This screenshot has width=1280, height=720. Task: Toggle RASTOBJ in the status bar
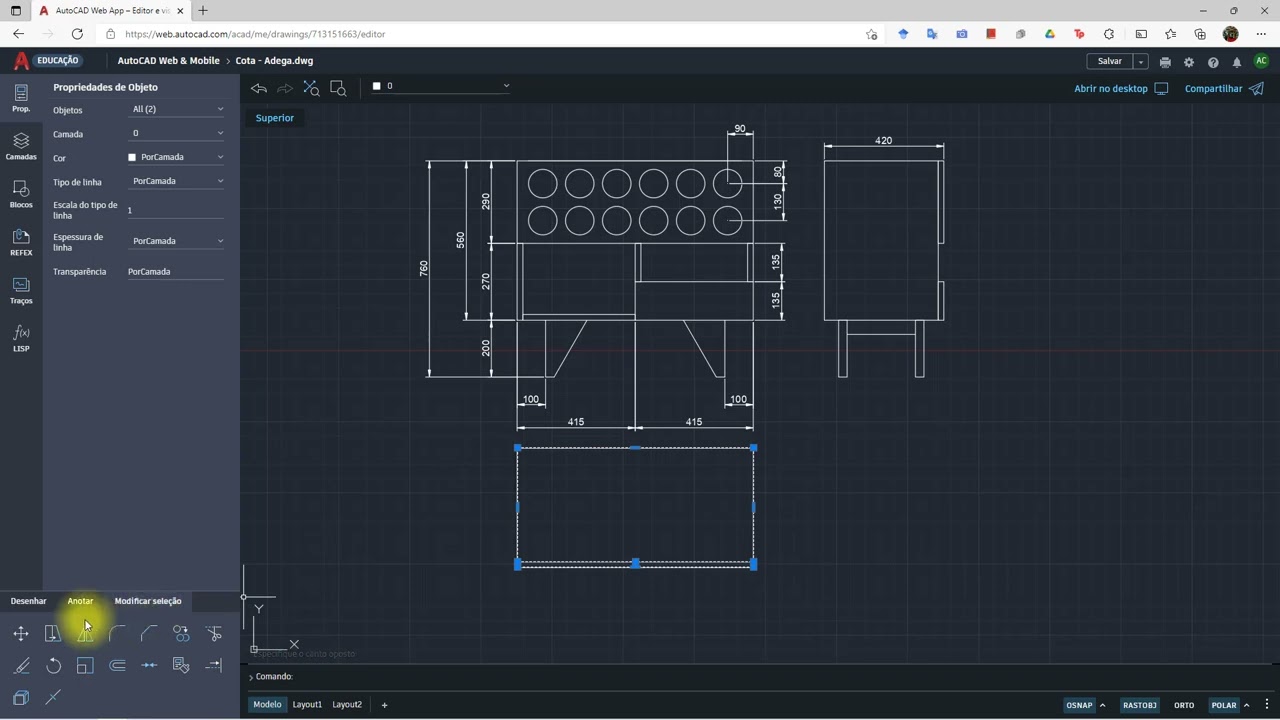tap(1139, 705)
